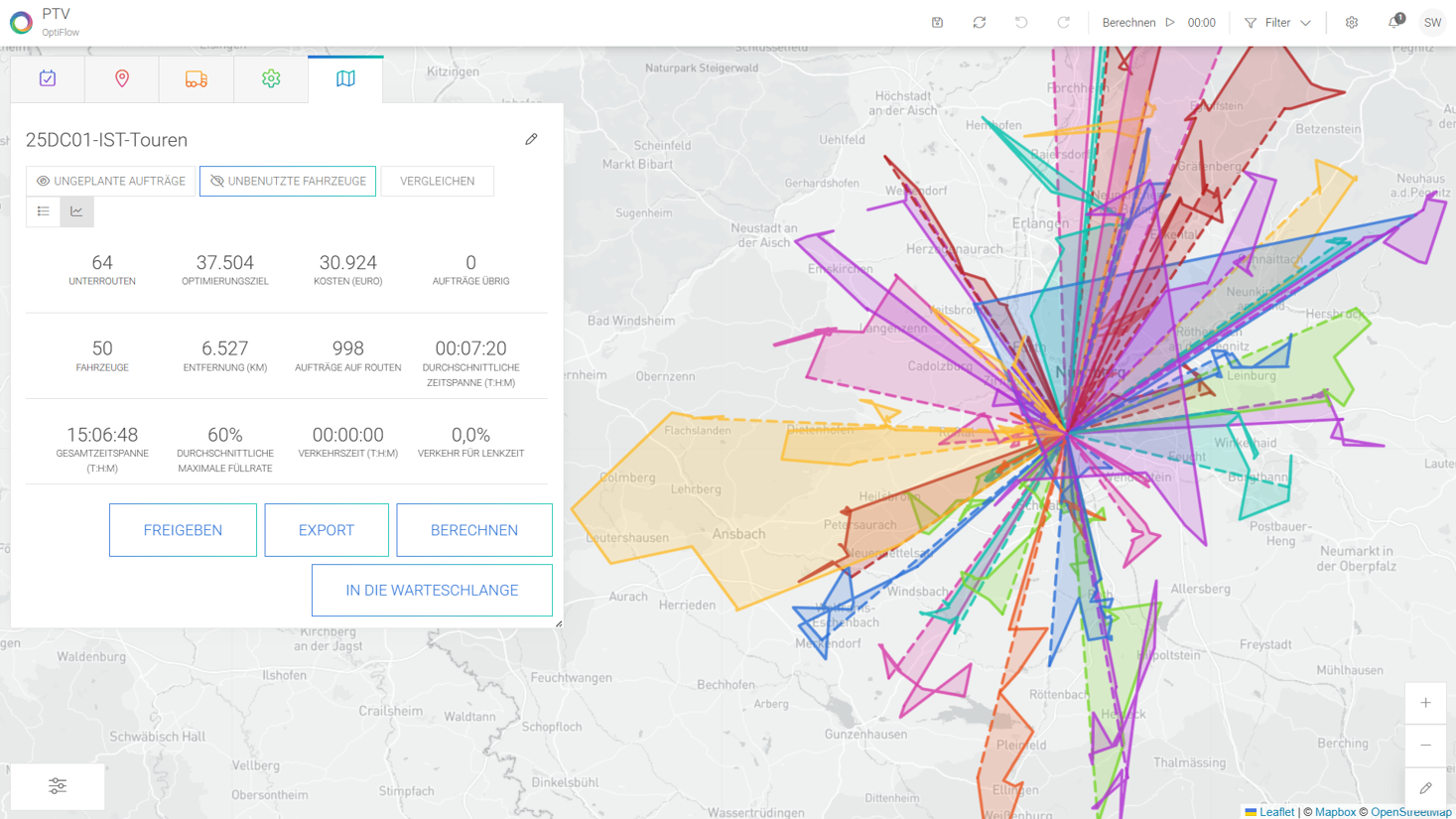Toggle Unbenutzte Fahrzeuge visibility
The height and width of the screenshot is (819, 1456).
click(x=288, y=182)
